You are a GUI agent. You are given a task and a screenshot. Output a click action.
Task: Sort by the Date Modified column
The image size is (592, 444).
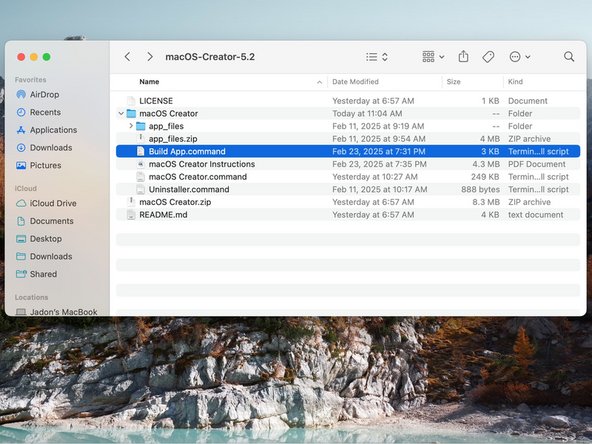[x=355, y=82]
